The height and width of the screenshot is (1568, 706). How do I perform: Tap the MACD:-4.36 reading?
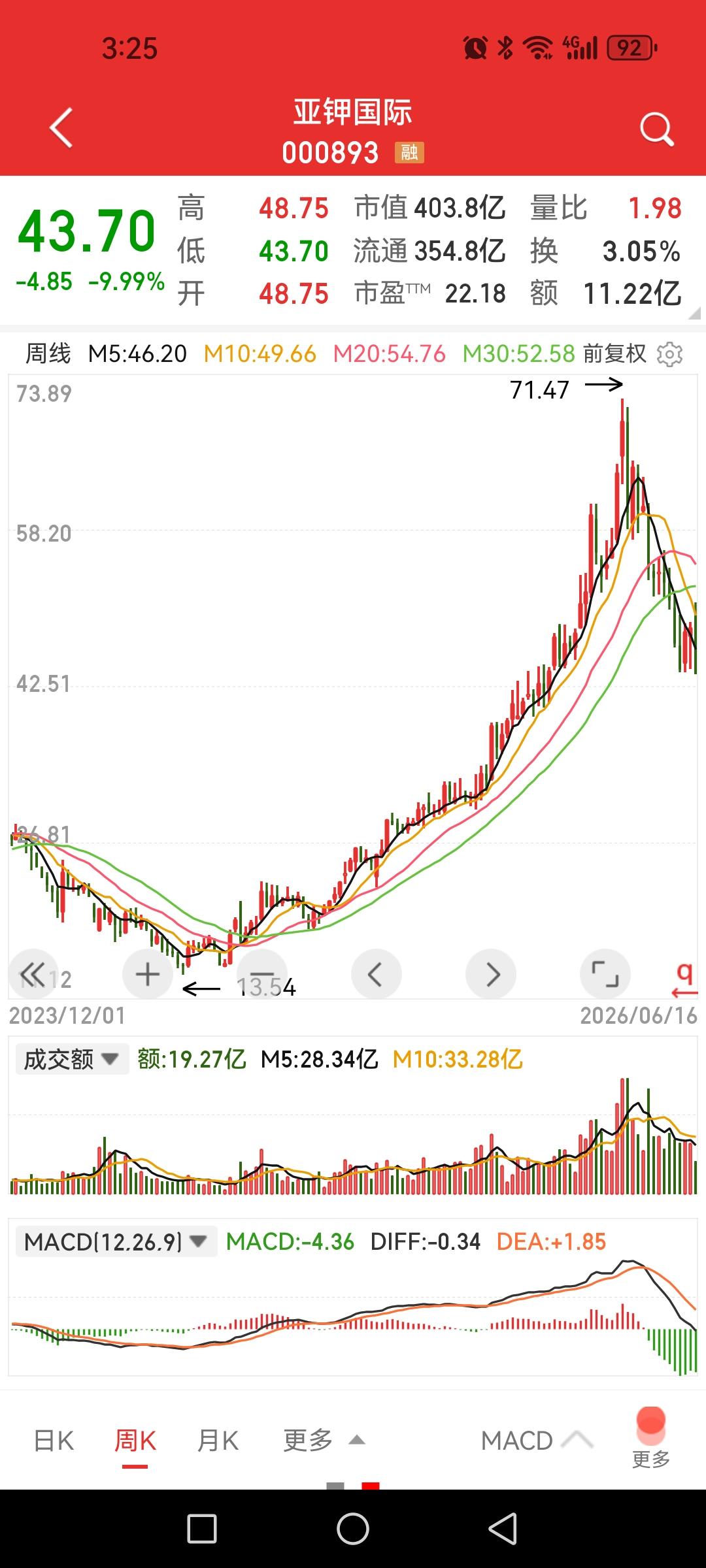(x=290, y=1241)
